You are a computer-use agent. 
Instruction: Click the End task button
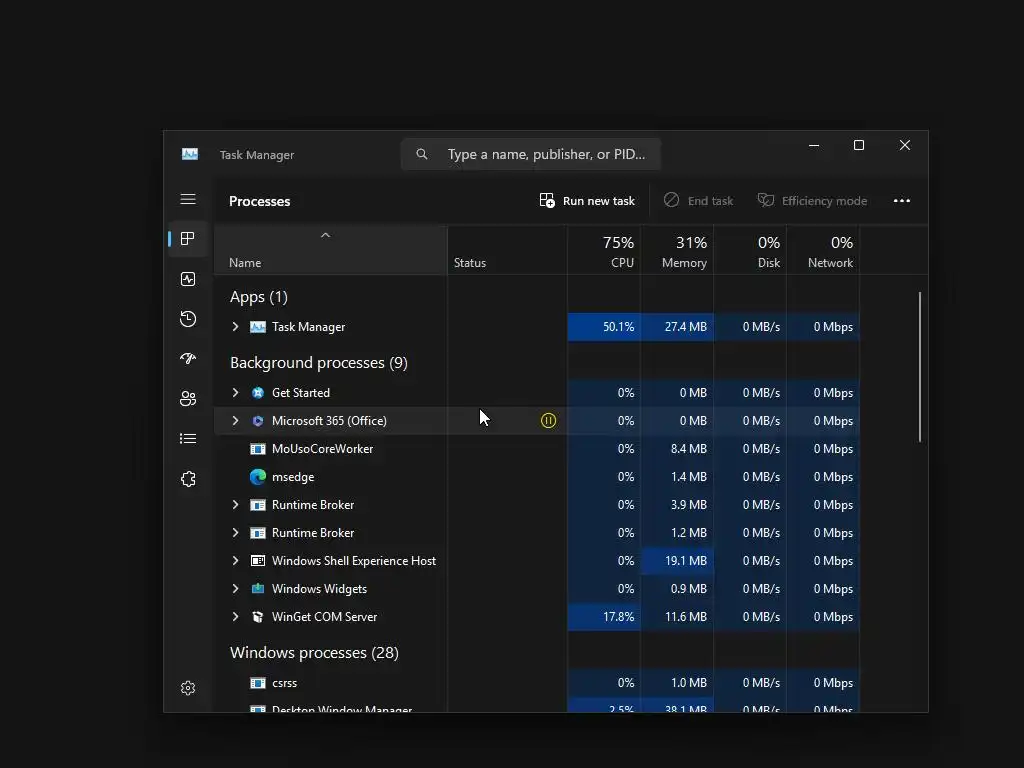698,200
